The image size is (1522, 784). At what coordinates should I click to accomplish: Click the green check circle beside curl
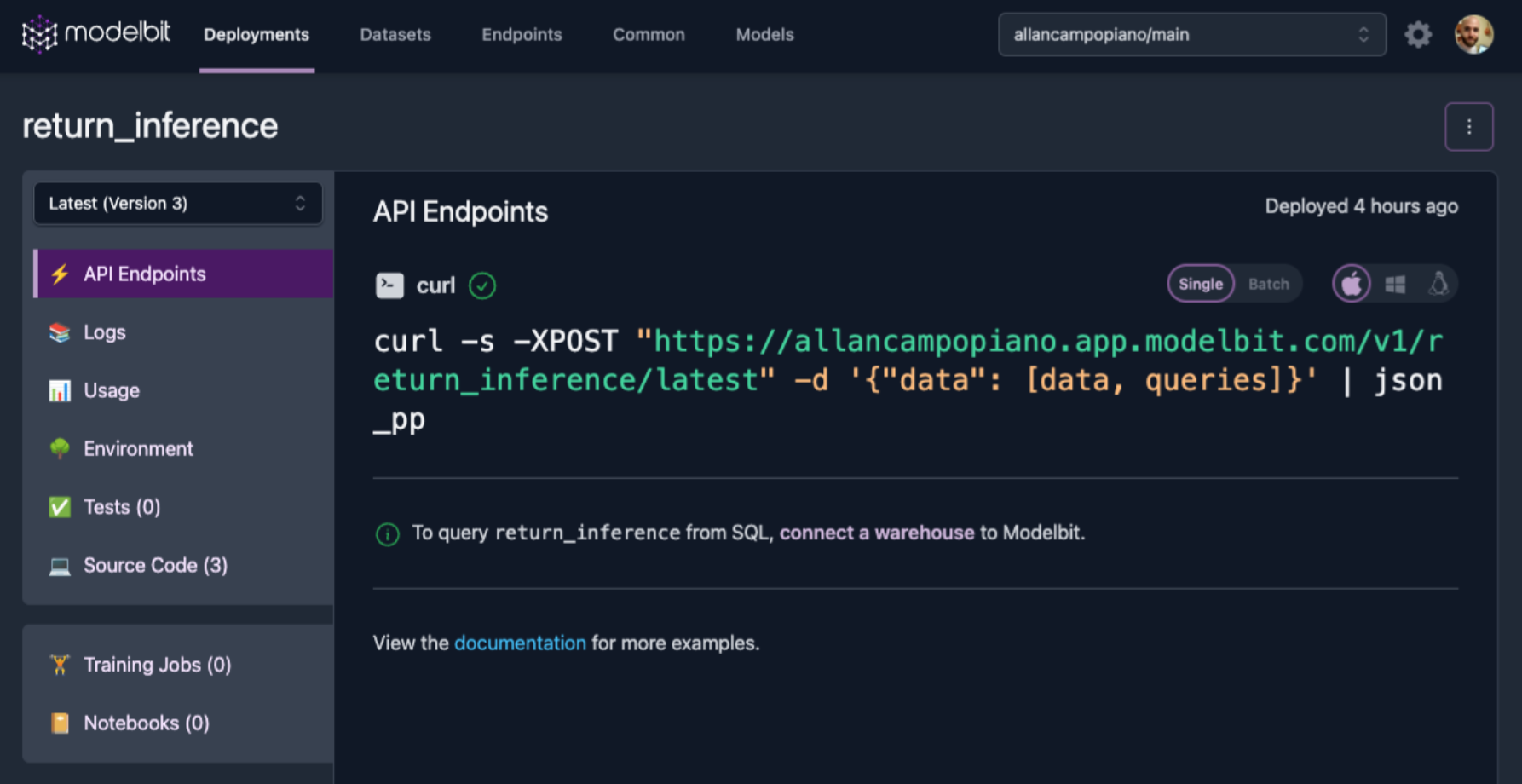(482, 285)
